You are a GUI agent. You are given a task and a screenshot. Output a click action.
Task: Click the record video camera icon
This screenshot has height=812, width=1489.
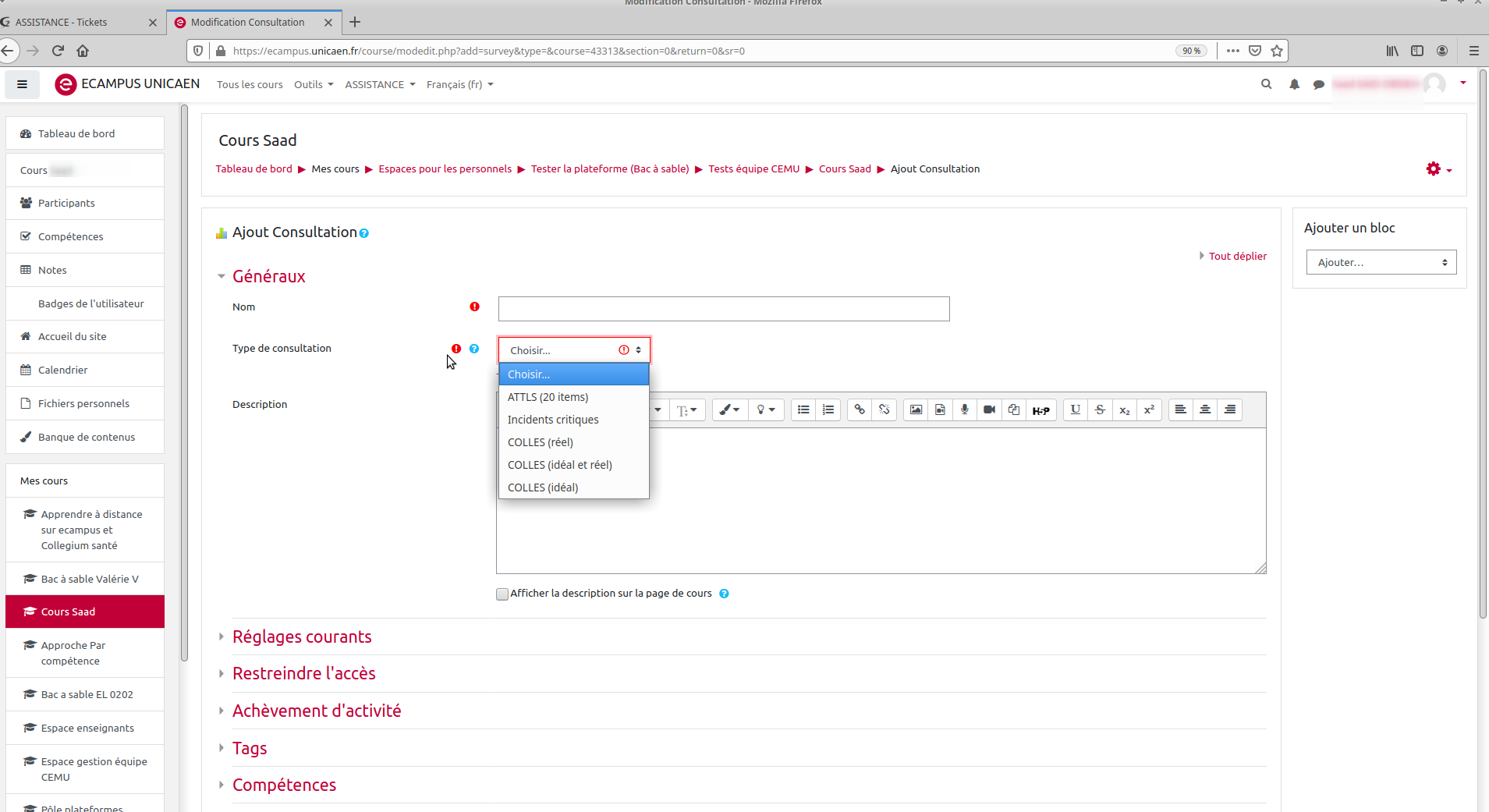pos(989,410)
